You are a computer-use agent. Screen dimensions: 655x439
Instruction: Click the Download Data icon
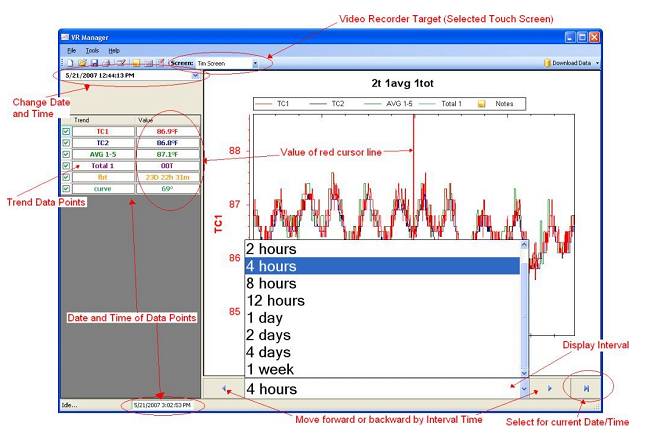549,63
